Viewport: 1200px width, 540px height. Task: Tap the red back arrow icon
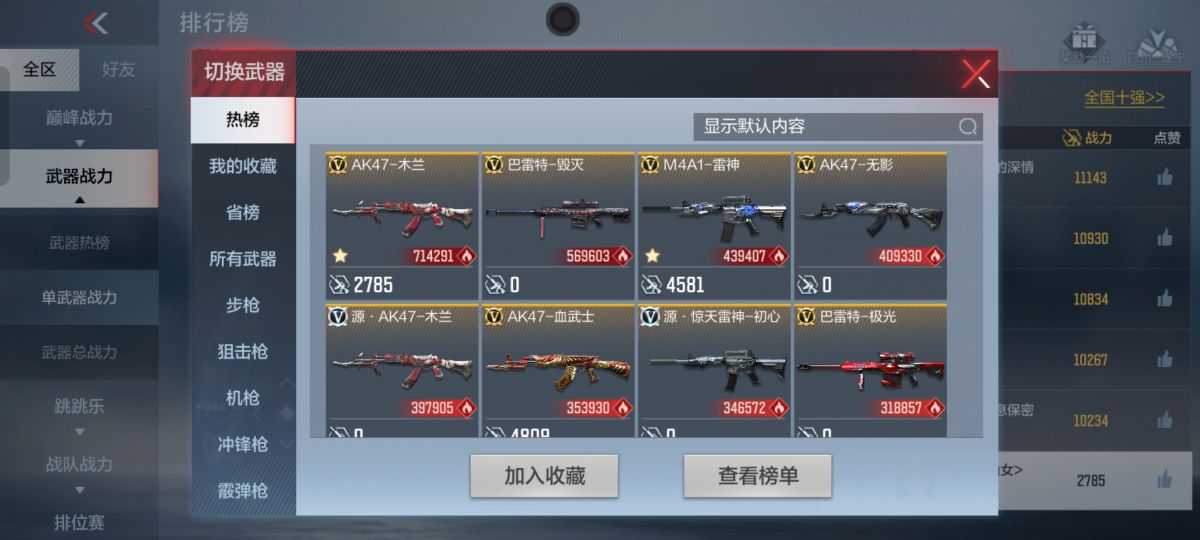[x=96, y=22]
